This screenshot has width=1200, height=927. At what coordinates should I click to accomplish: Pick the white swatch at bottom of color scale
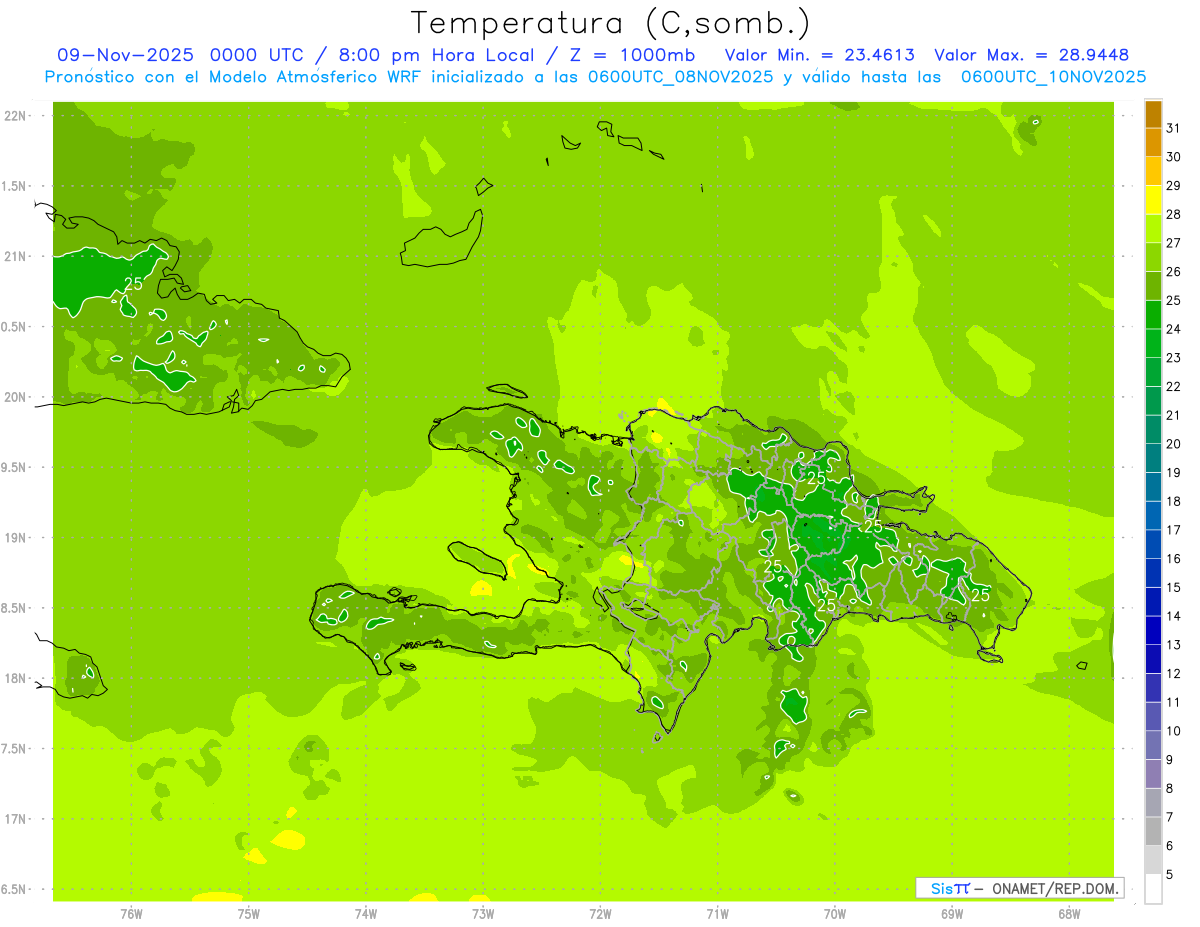(x=1153, y=889)
